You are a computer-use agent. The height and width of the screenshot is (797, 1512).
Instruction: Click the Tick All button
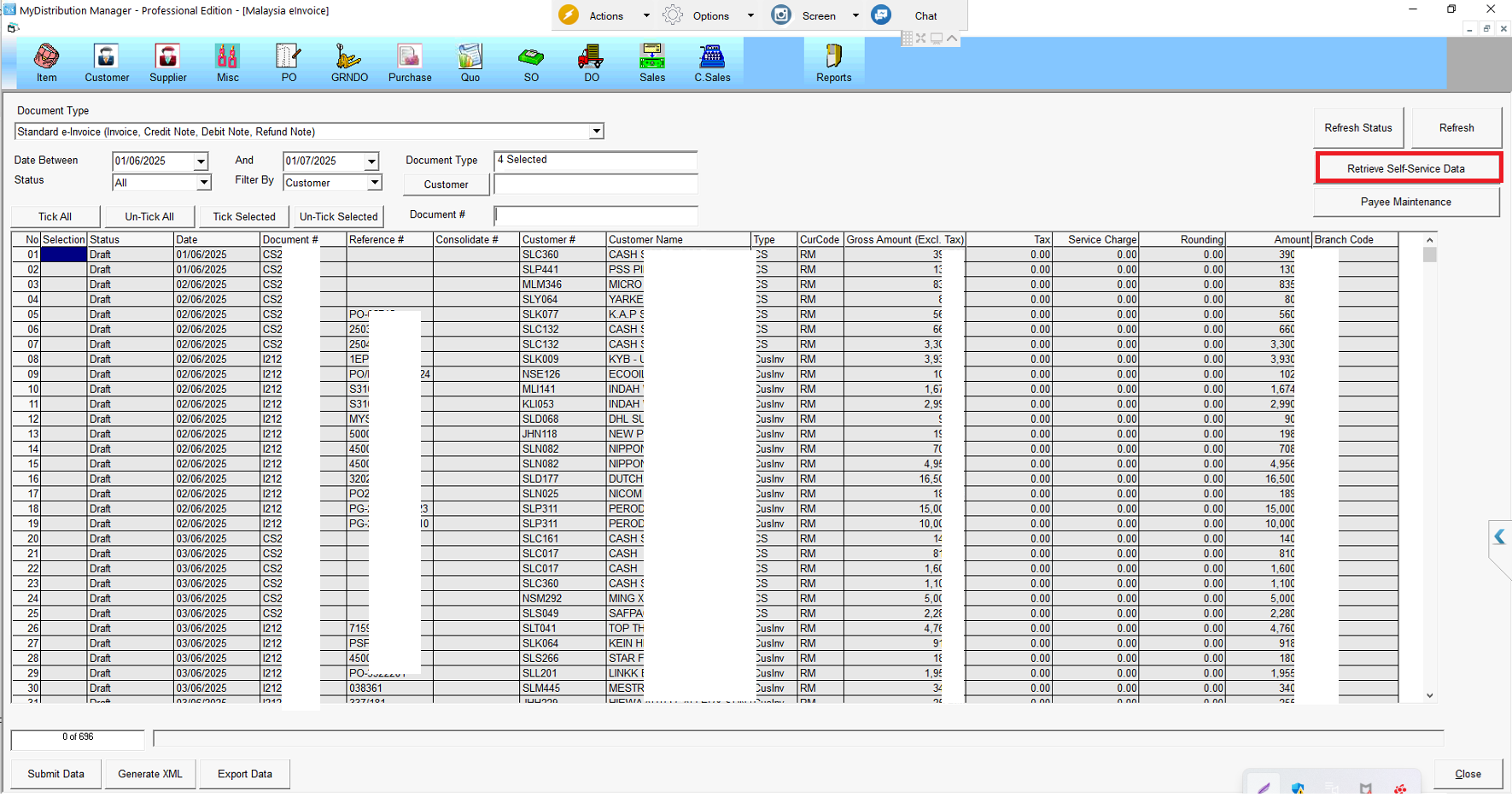pyautogui.click(x=55, y=217)
